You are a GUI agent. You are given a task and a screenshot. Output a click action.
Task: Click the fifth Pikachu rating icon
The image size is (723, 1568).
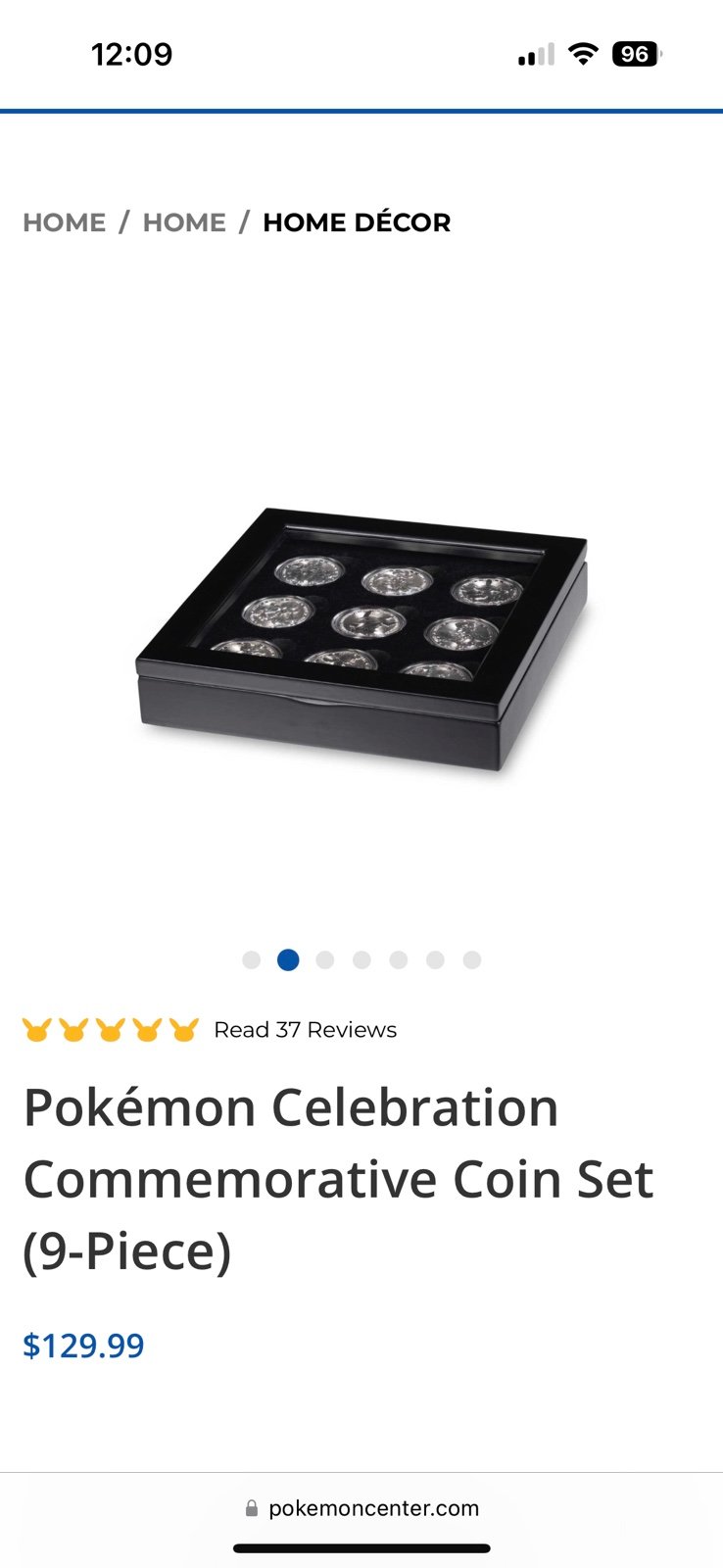(x=184, y=1030)
